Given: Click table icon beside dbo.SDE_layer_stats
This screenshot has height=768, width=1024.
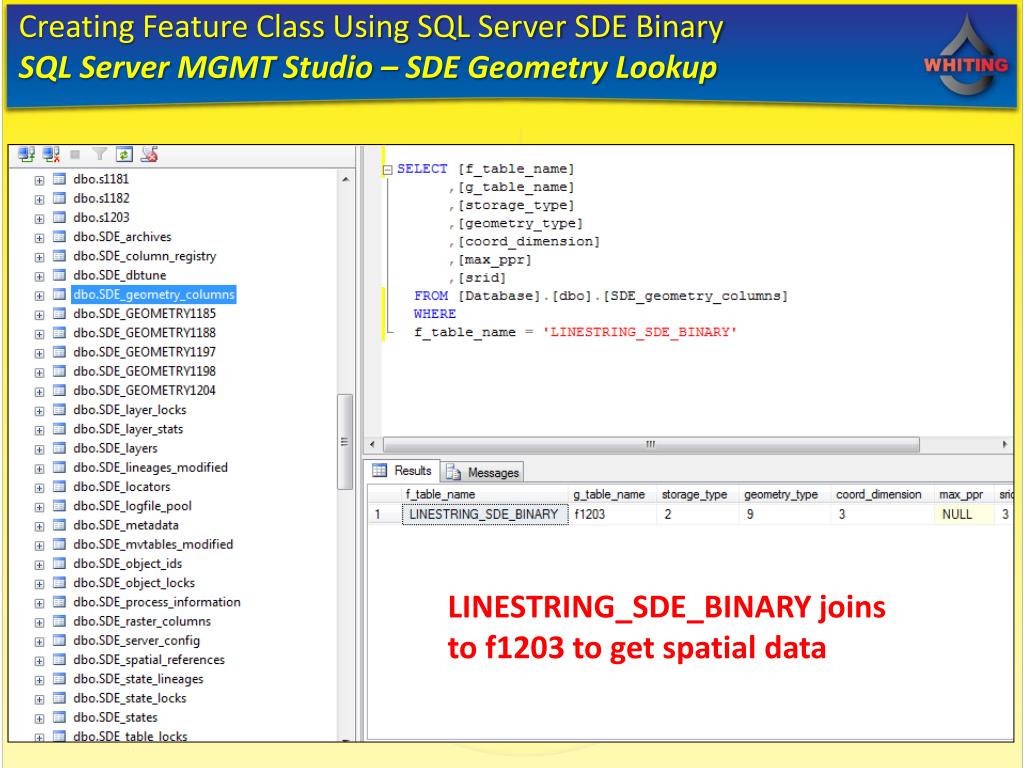Looking at the screenshot, I should click(59, 429).
